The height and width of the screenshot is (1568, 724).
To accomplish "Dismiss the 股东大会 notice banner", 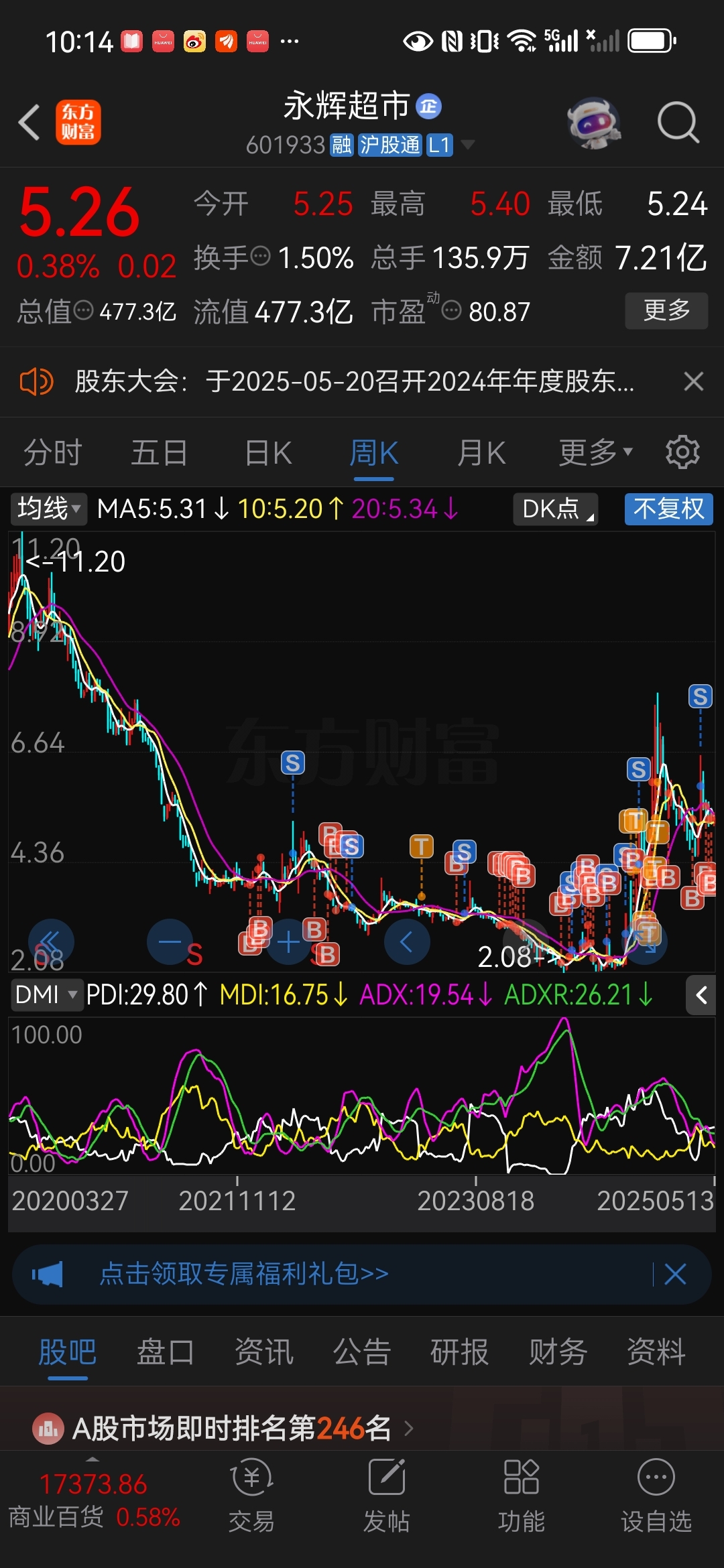I will [693, 382].
